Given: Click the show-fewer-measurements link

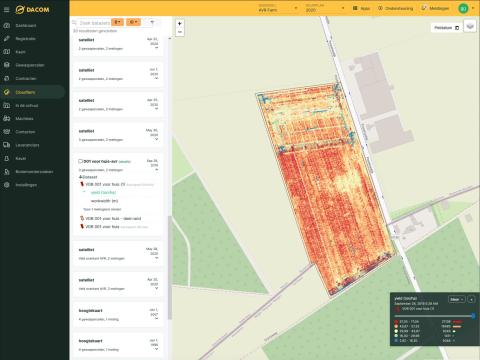Looking at the screenshot, I should coord(102,209).
